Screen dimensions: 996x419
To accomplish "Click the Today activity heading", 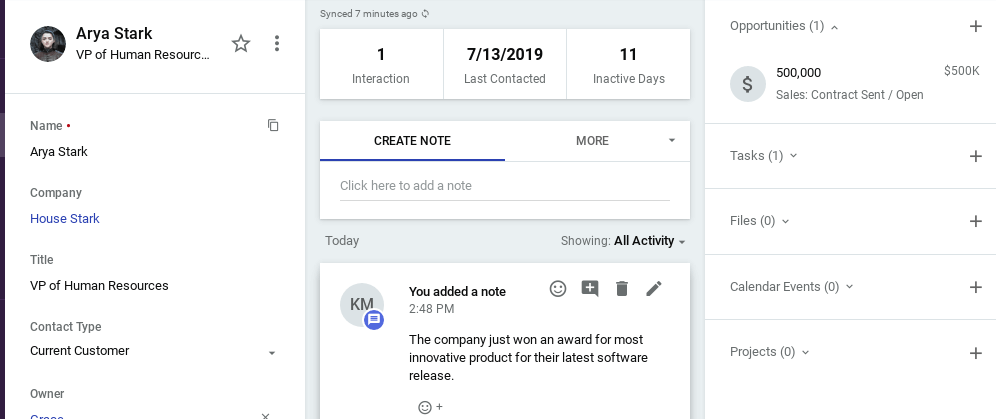I will pyautogui.click(x=342, y=241).
